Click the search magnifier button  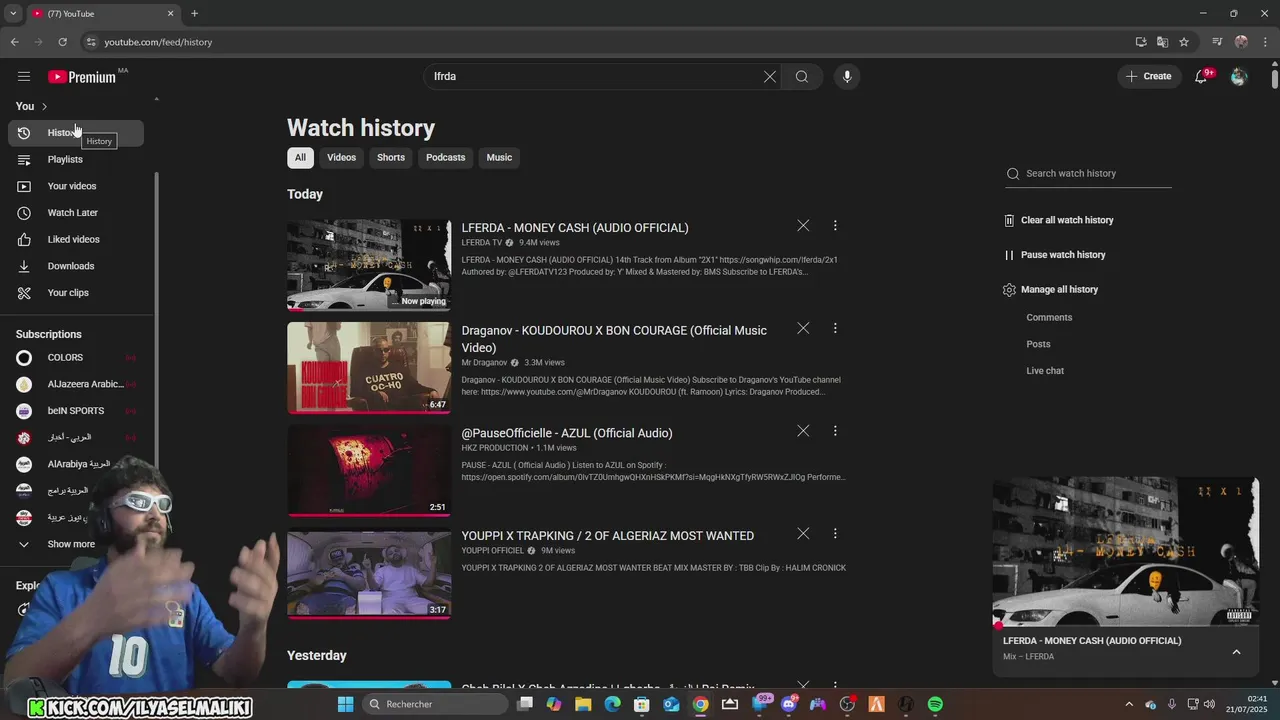coord(802,77)
